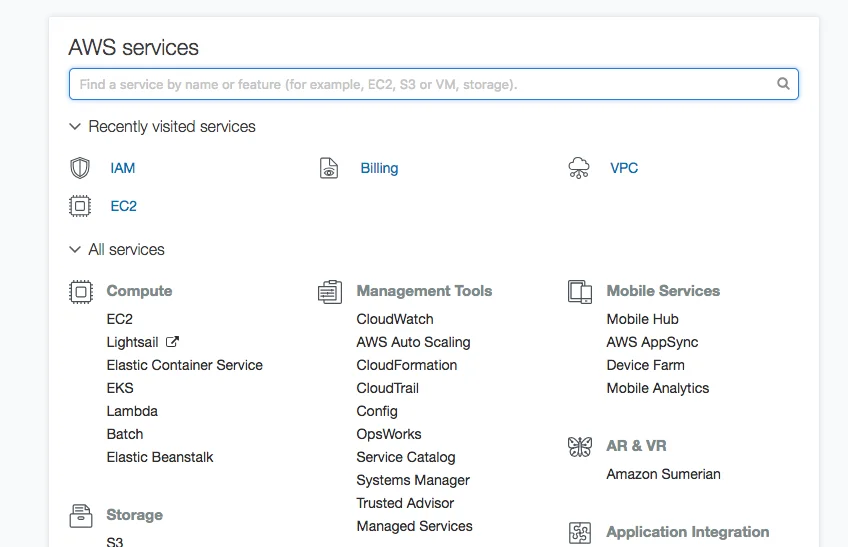The width and height of the screenshot is (848, 547).
Task: Open the VPC recently visited link
Action: [x=624, y=168]
